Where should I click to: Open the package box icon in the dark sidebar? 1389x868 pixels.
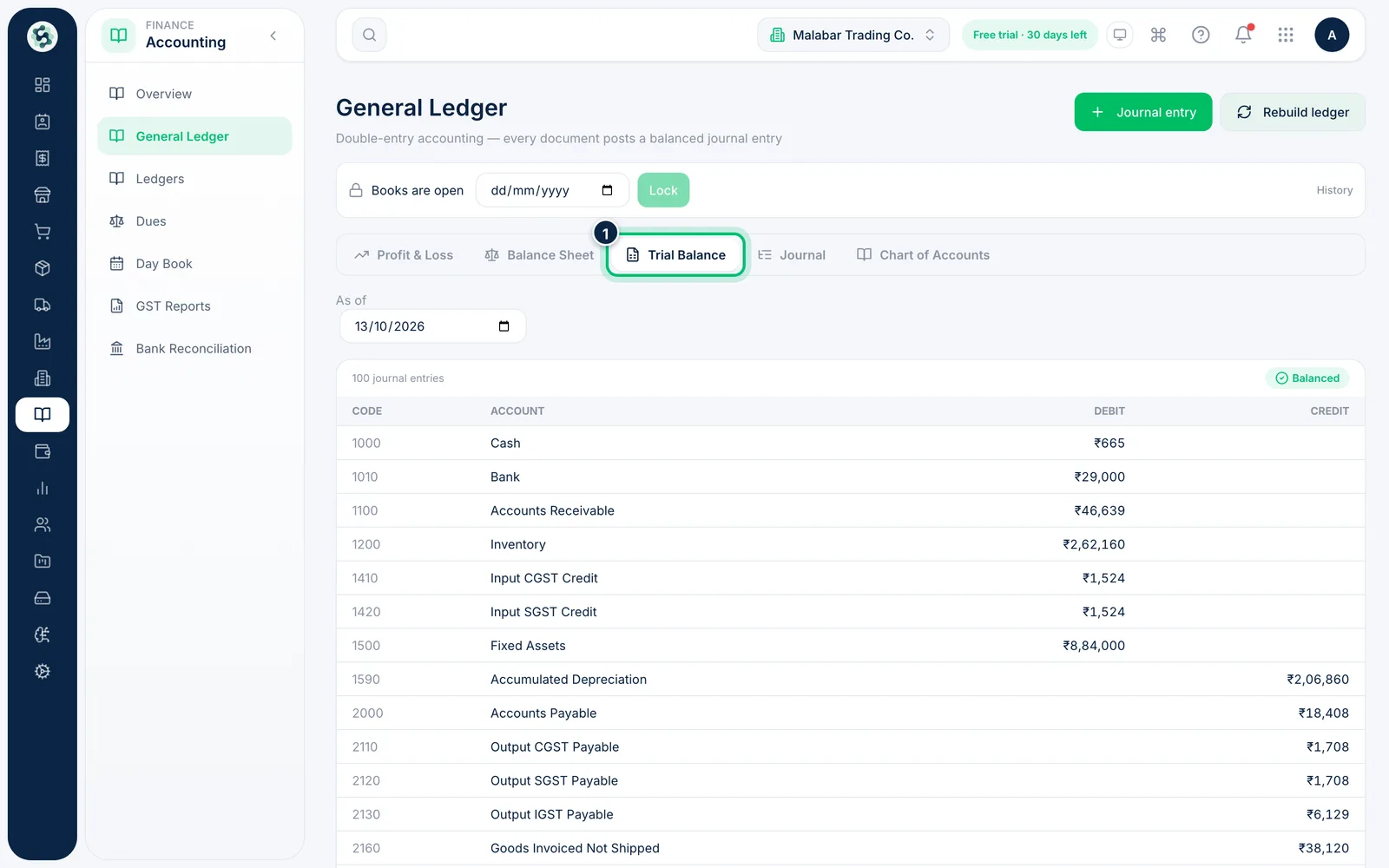tap(42, 268)
